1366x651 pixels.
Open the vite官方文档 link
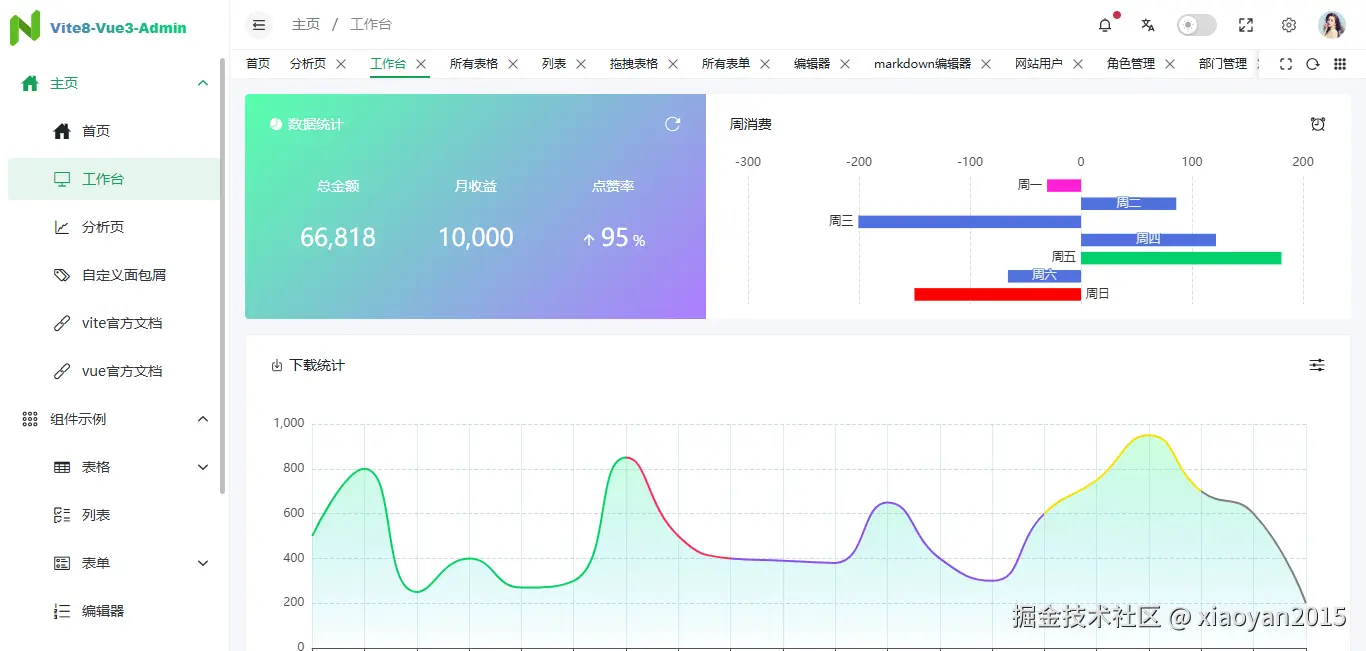coord(114,323)
